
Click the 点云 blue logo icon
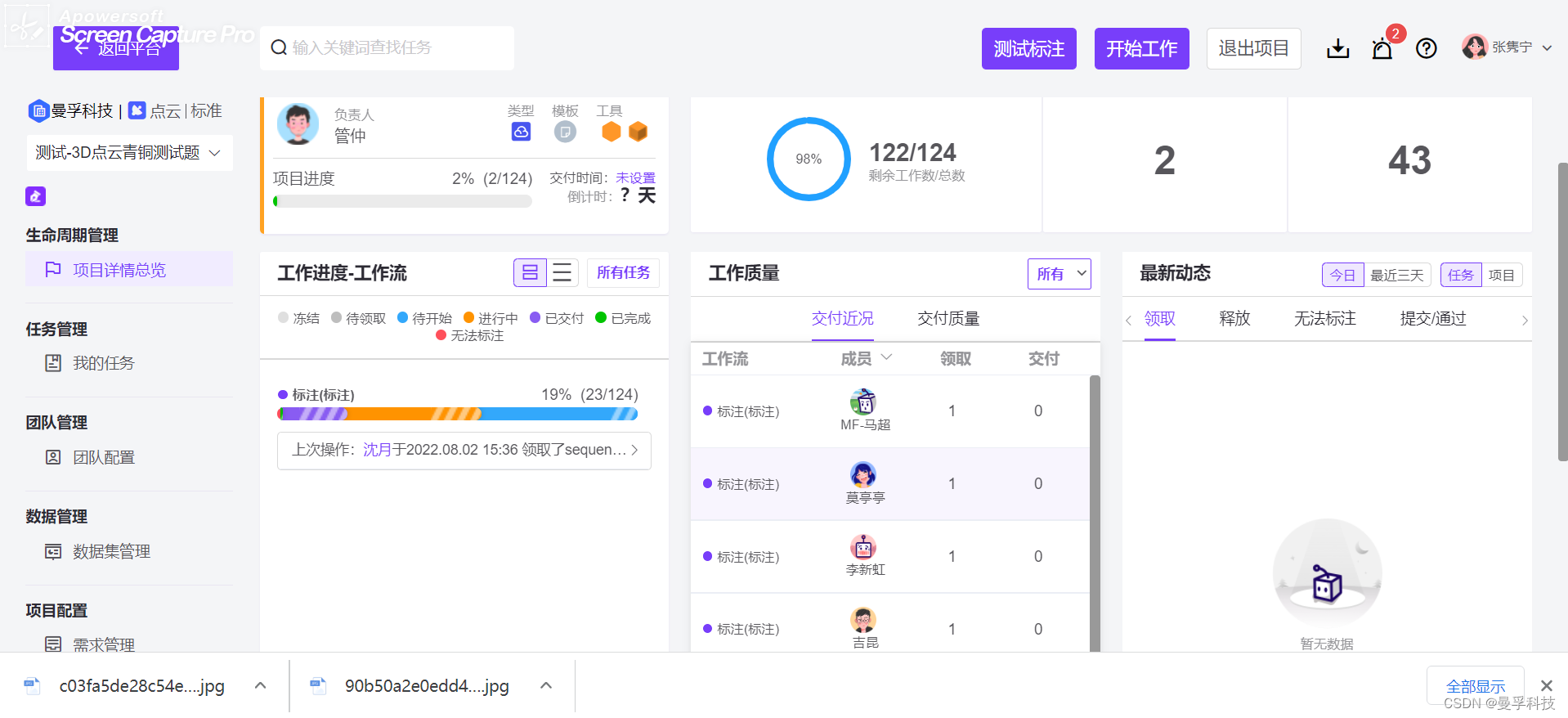click(137, 110)
